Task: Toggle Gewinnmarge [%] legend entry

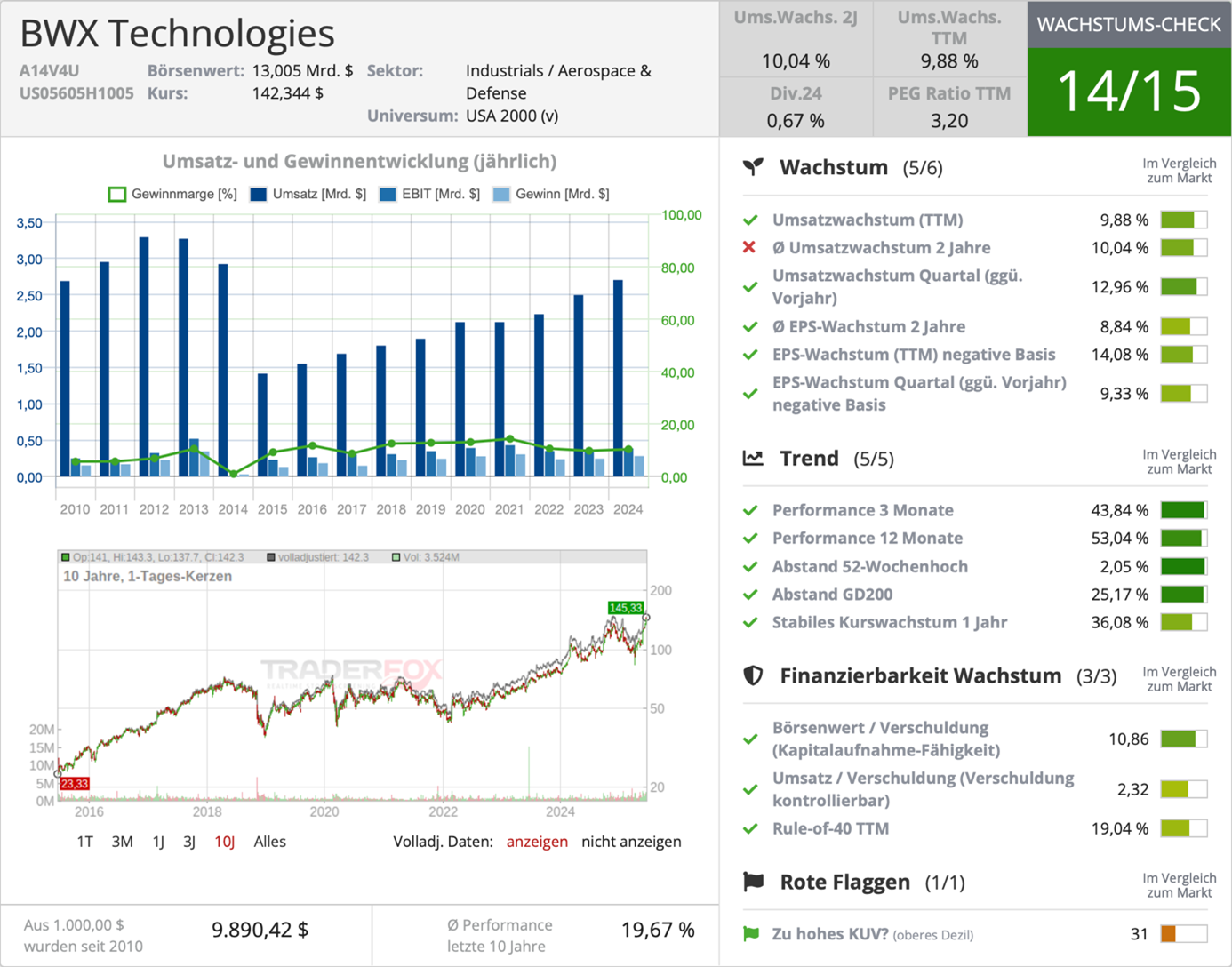Action: 172,194
